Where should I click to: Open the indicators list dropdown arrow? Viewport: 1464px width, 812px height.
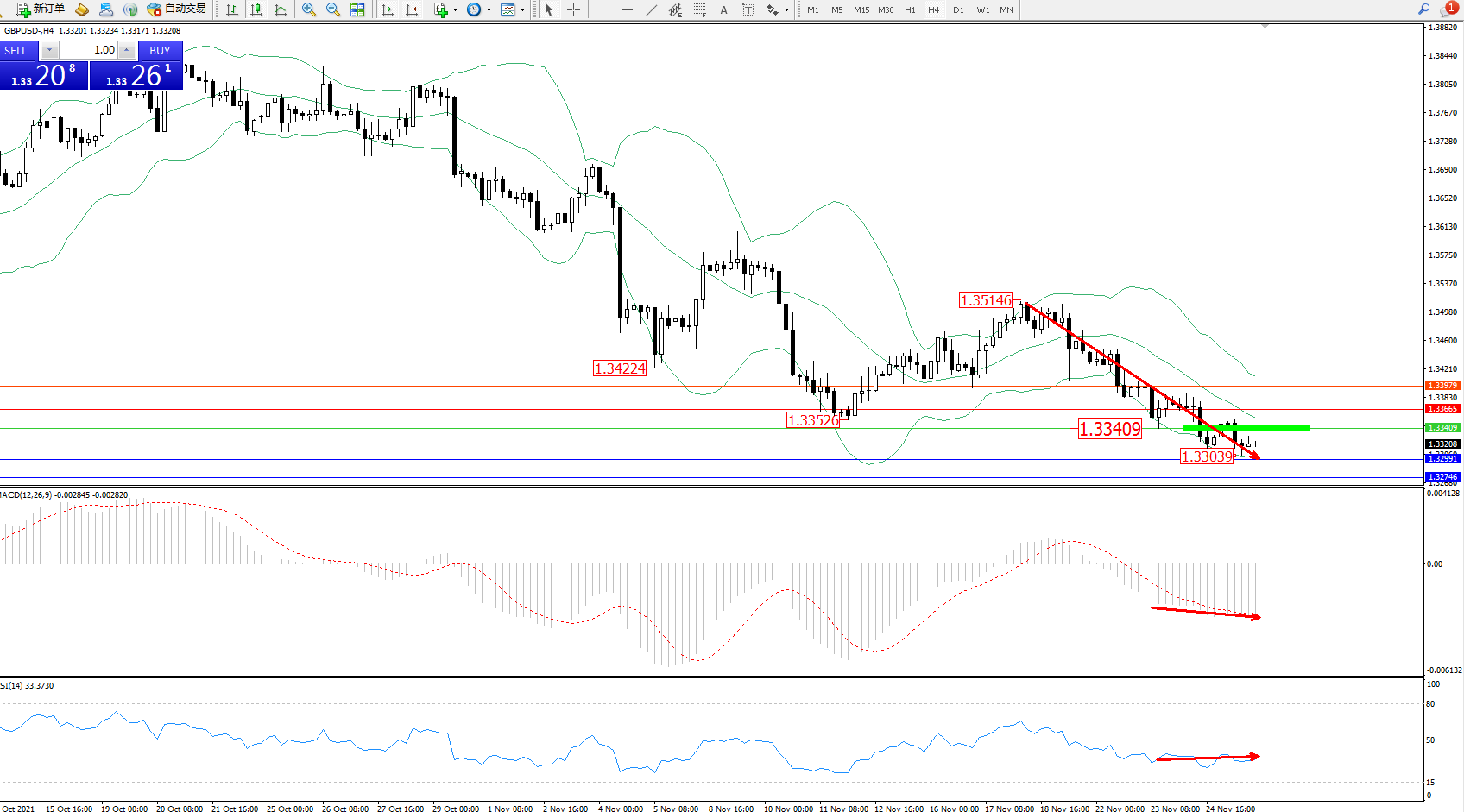pos(455,10)
